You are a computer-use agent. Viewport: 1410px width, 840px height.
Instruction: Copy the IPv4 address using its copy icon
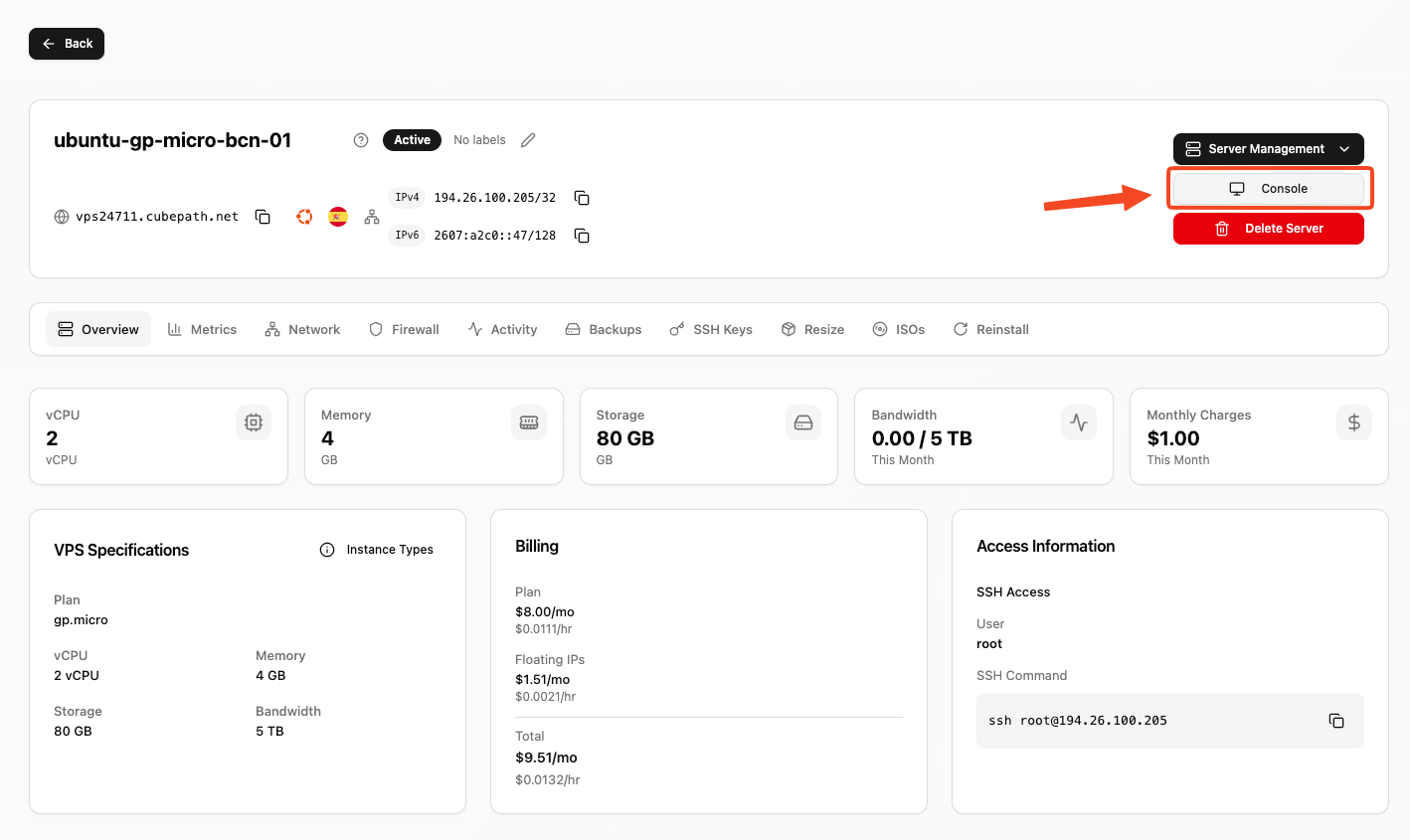pos(582,197)
